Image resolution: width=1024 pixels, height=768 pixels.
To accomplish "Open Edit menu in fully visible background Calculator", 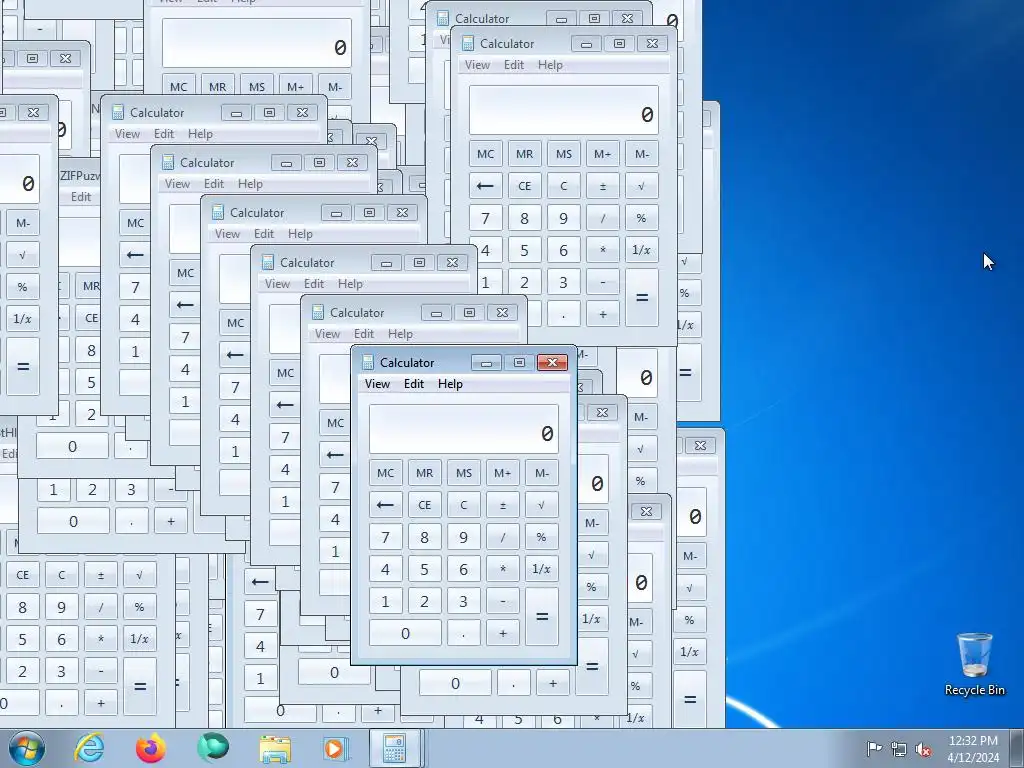I will (514, 65).
